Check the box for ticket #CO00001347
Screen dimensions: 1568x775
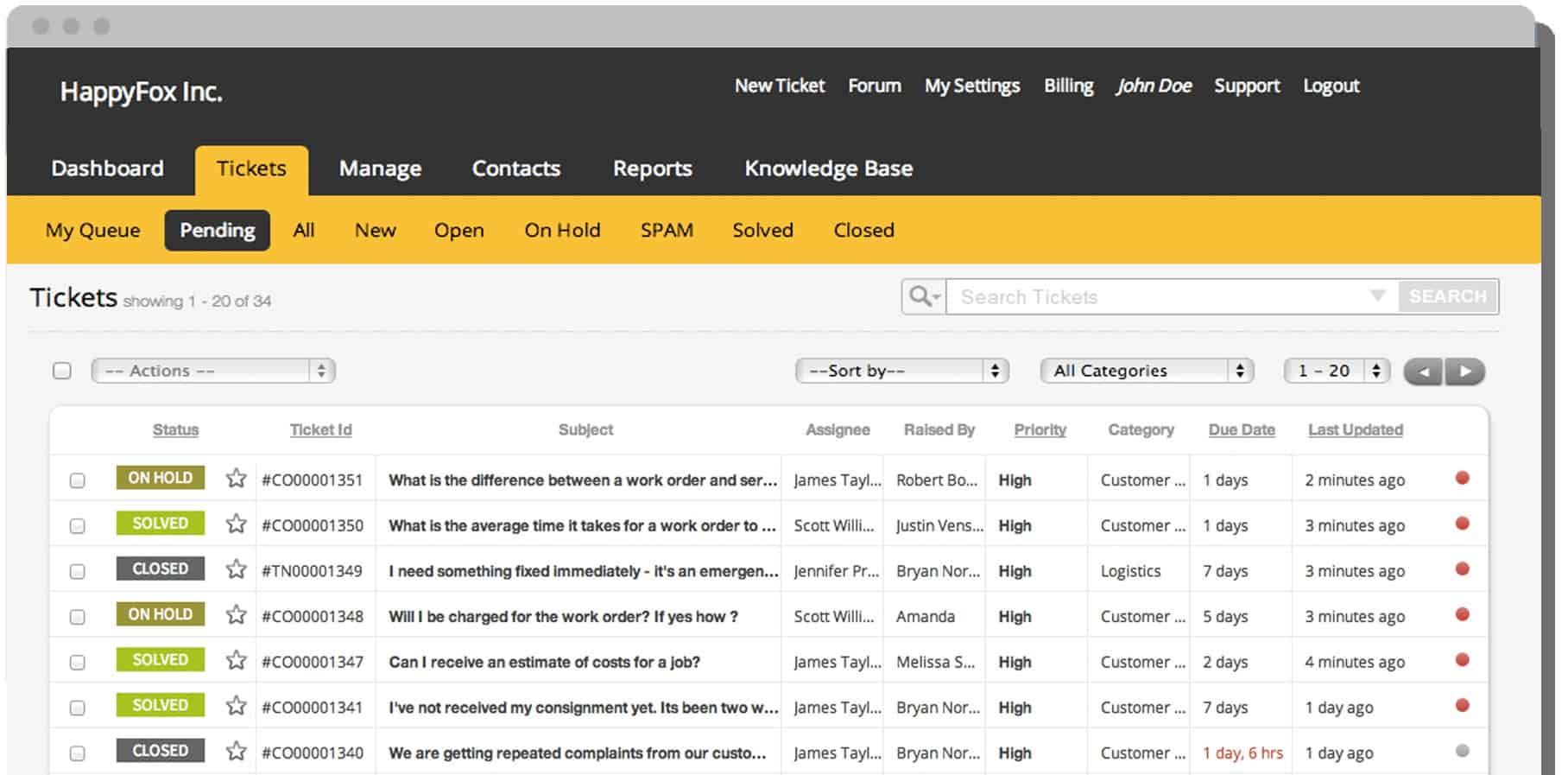tap(78, 662)
